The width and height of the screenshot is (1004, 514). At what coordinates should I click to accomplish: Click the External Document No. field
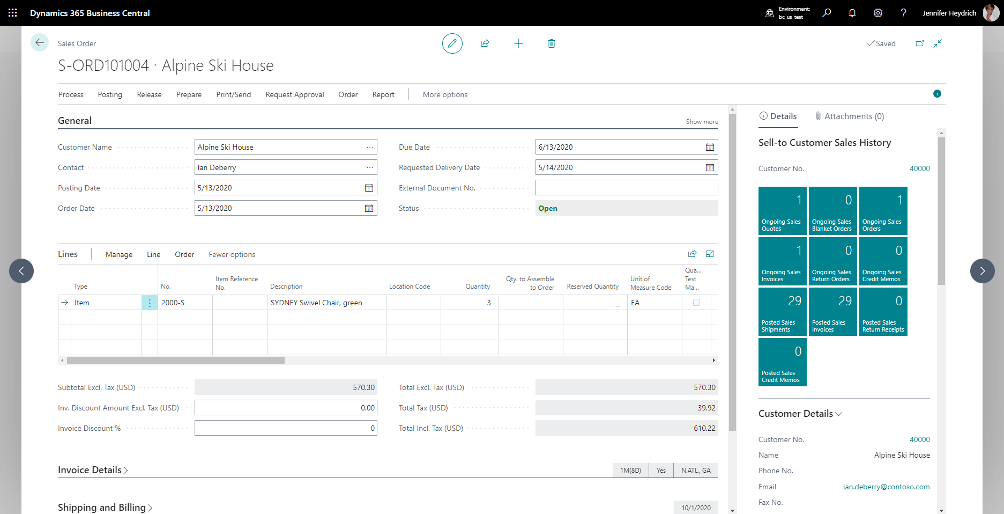626,188
